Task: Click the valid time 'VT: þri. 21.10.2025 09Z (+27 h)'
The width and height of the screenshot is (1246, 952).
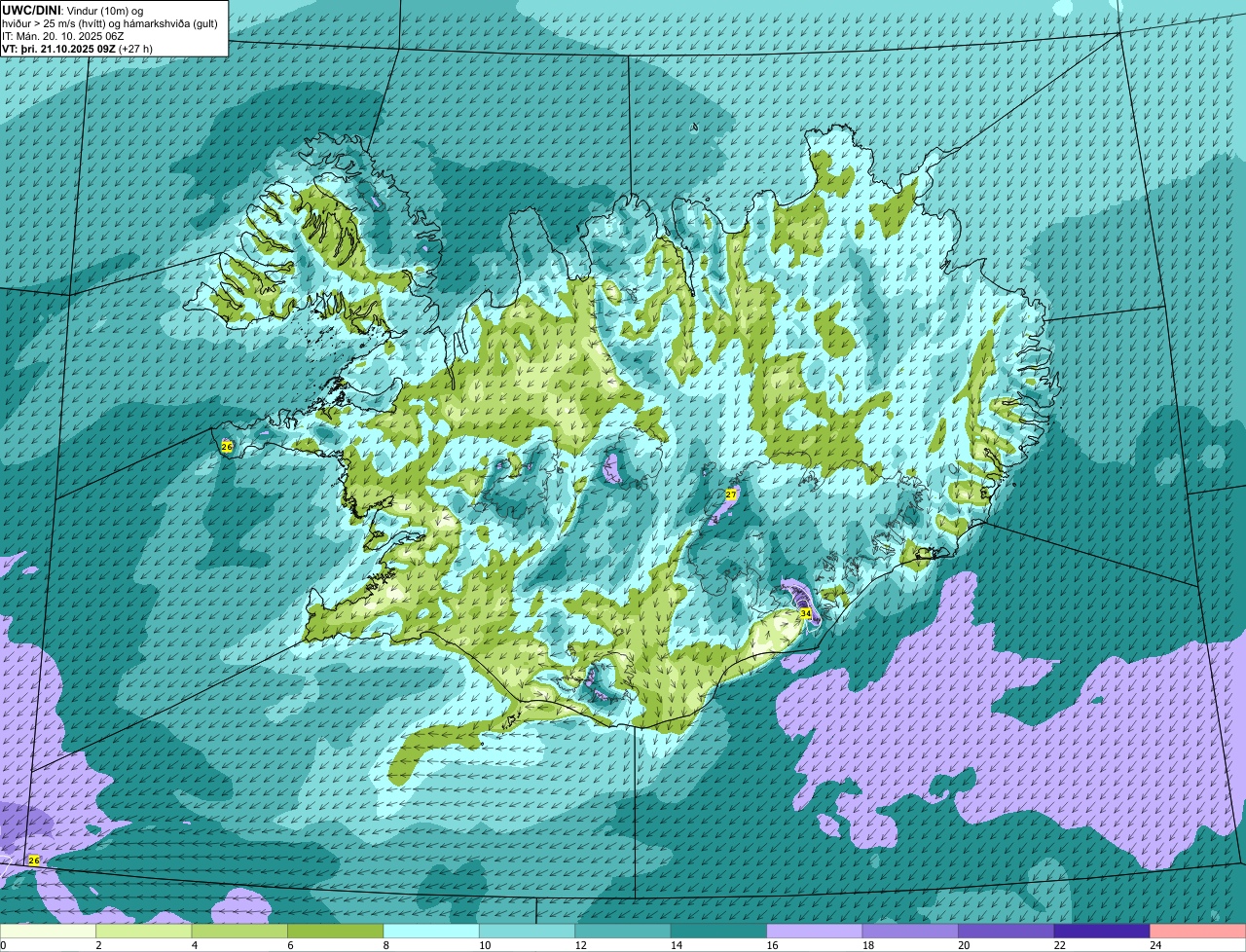Action: pos(78,48)
